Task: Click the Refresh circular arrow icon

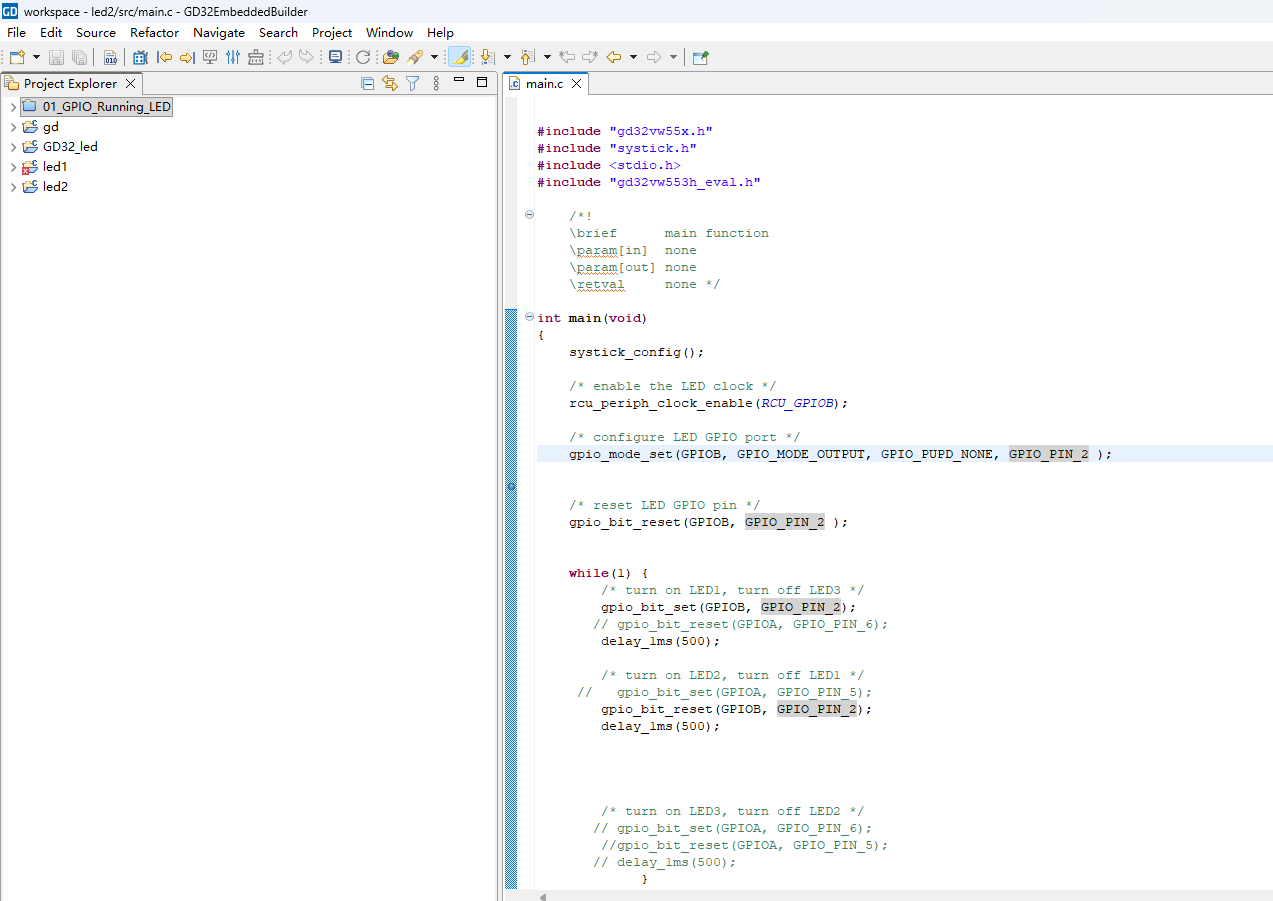Action: (x=363, y=58)
